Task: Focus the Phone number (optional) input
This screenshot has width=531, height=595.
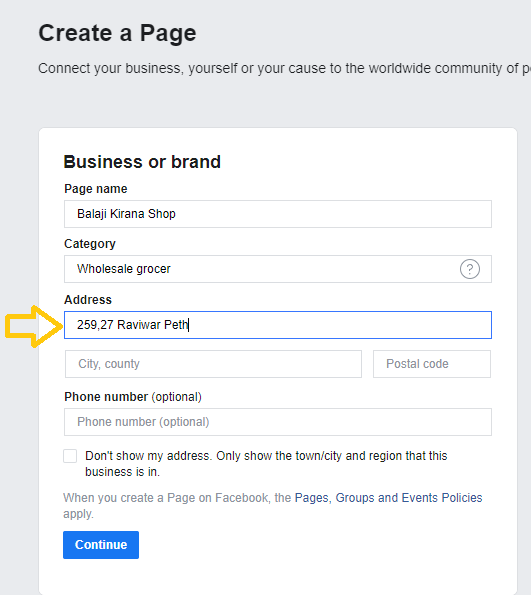Action: point(277,422)
